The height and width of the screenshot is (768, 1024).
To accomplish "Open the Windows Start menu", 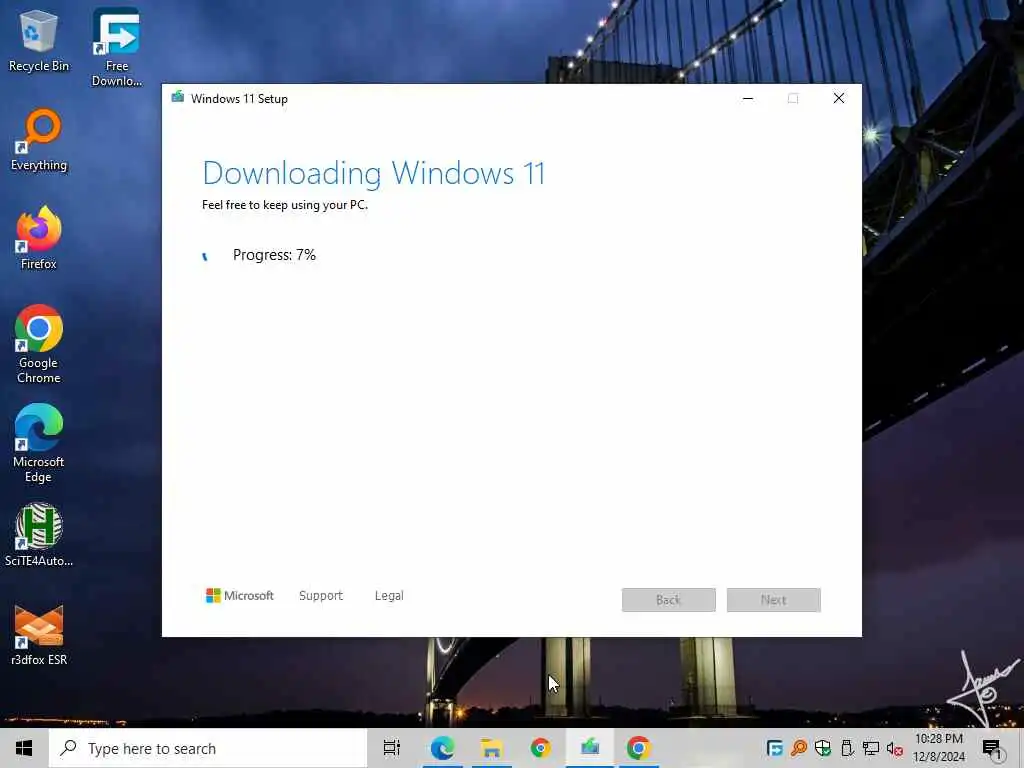I will pos(24,748).
